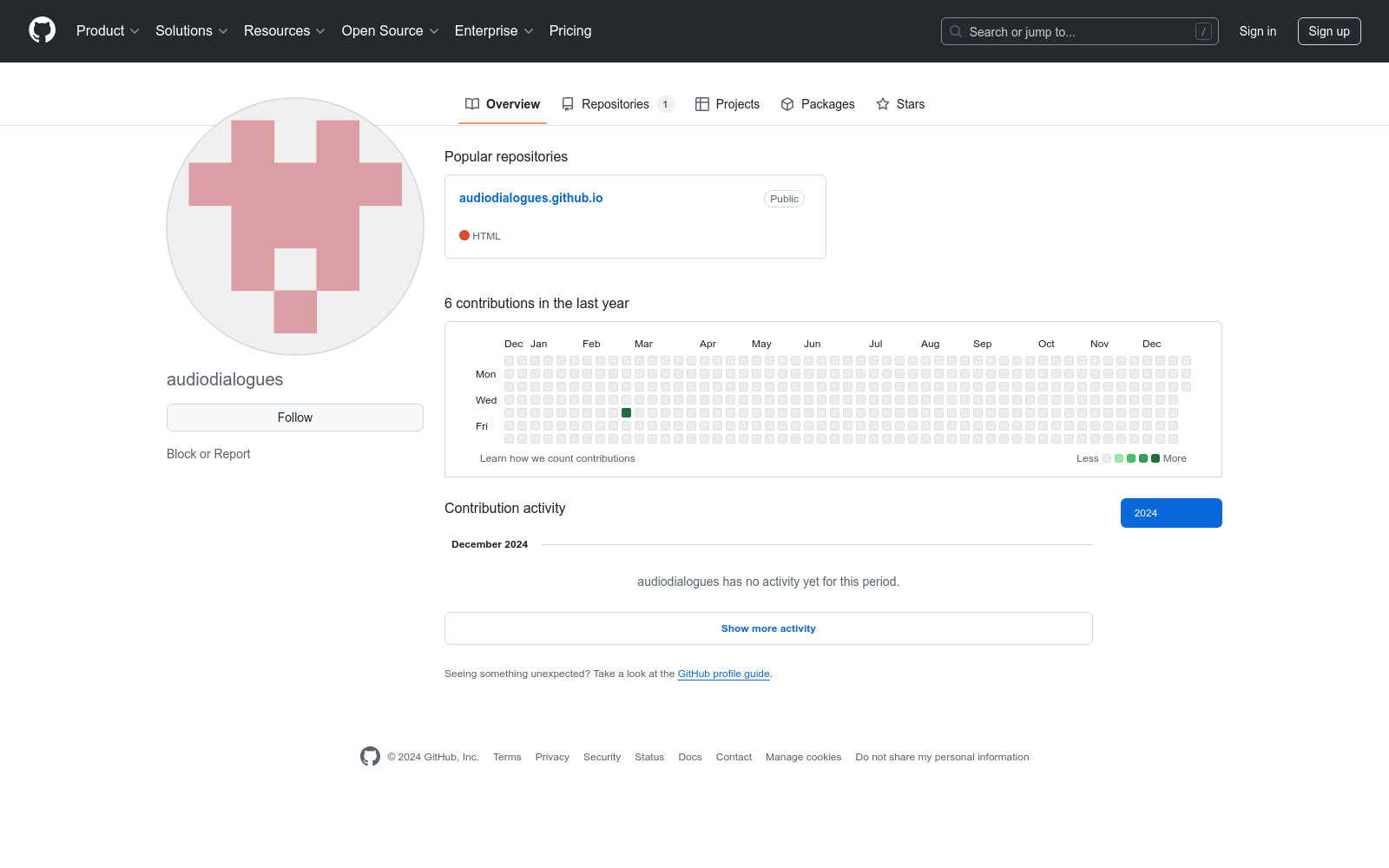Click the HTML language label
Screen dimensions: 1389x868
click(x=486, y=236)
